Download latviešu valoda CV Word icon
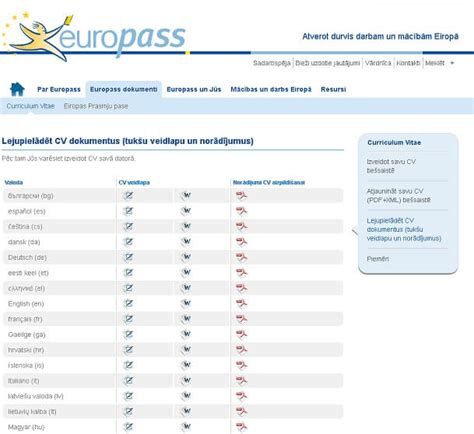This screenshot has width=474, height=434. [186, 396]
